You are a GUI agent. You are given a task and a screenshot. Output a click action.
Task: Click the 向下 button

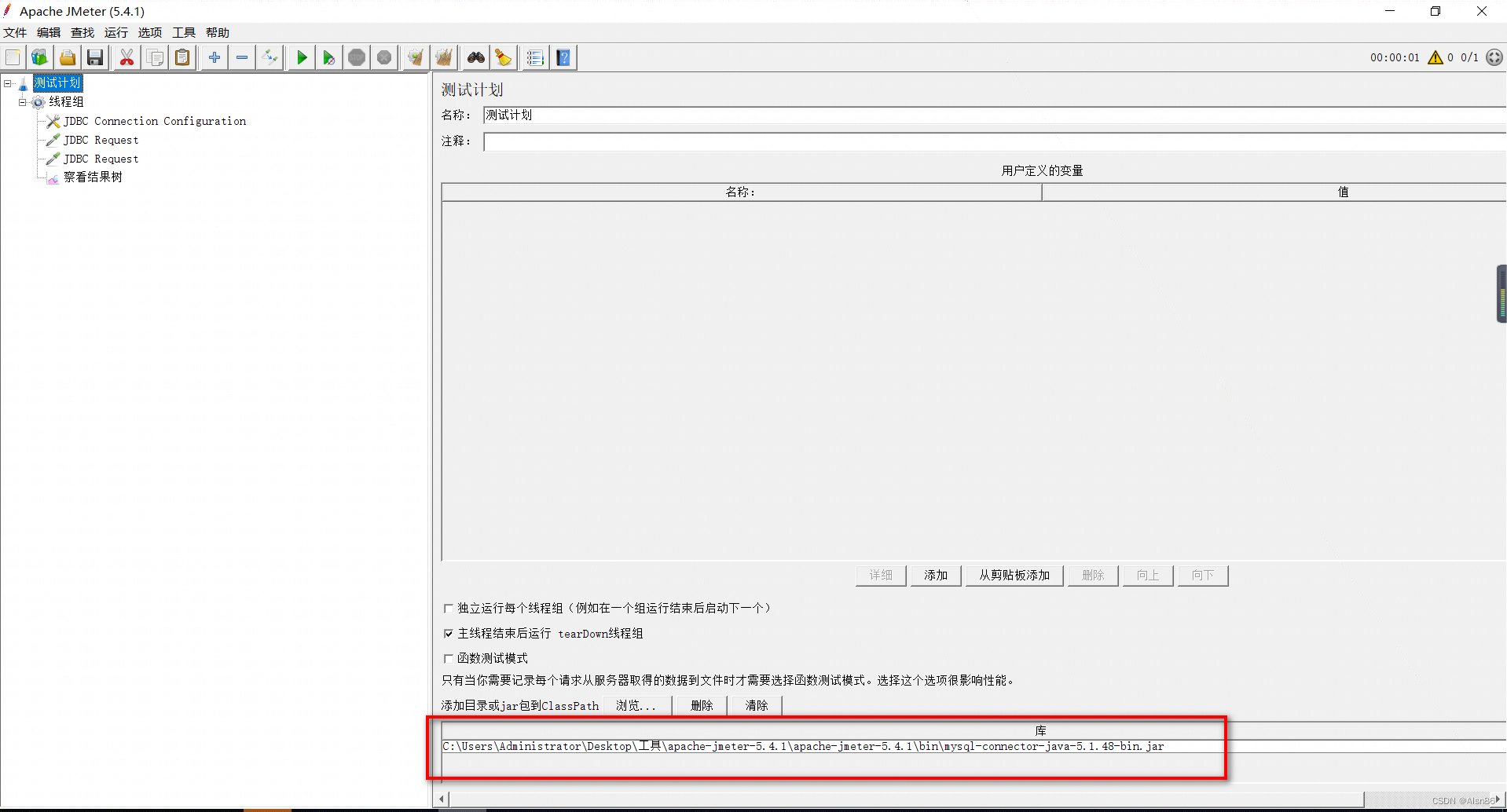1203,576
